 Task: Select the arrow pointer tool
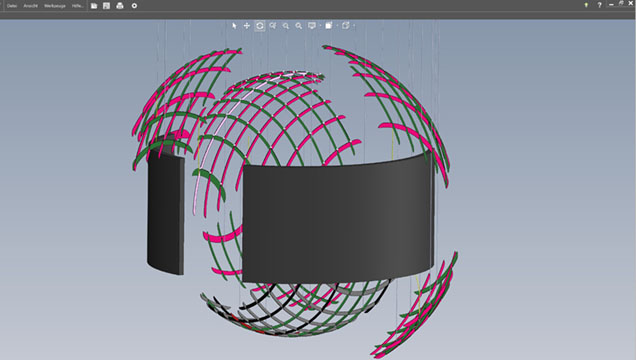[x=234, y=26]
